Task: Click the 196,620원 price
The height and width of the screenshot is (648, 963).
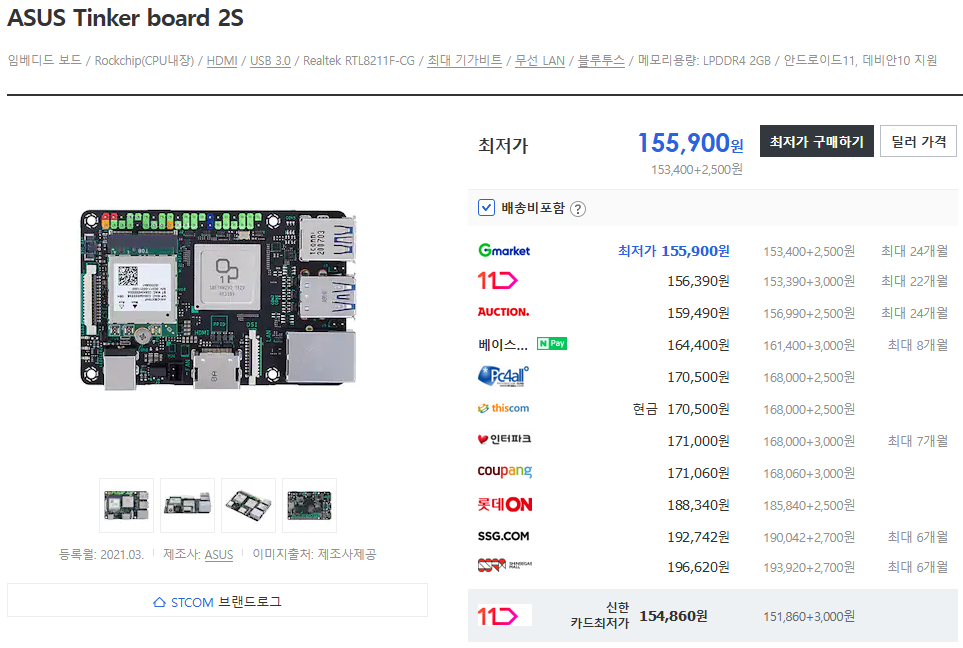Action: [698, 567]
